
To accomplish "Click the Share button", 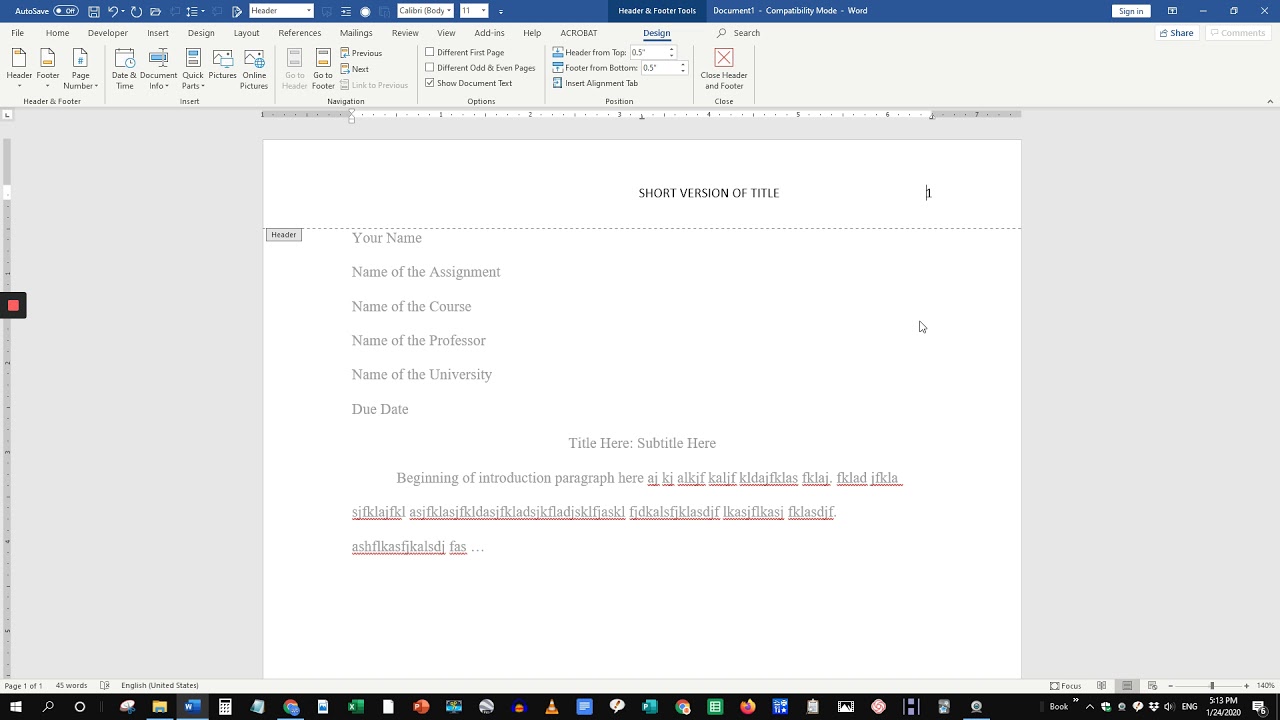I will [1176, 33].
